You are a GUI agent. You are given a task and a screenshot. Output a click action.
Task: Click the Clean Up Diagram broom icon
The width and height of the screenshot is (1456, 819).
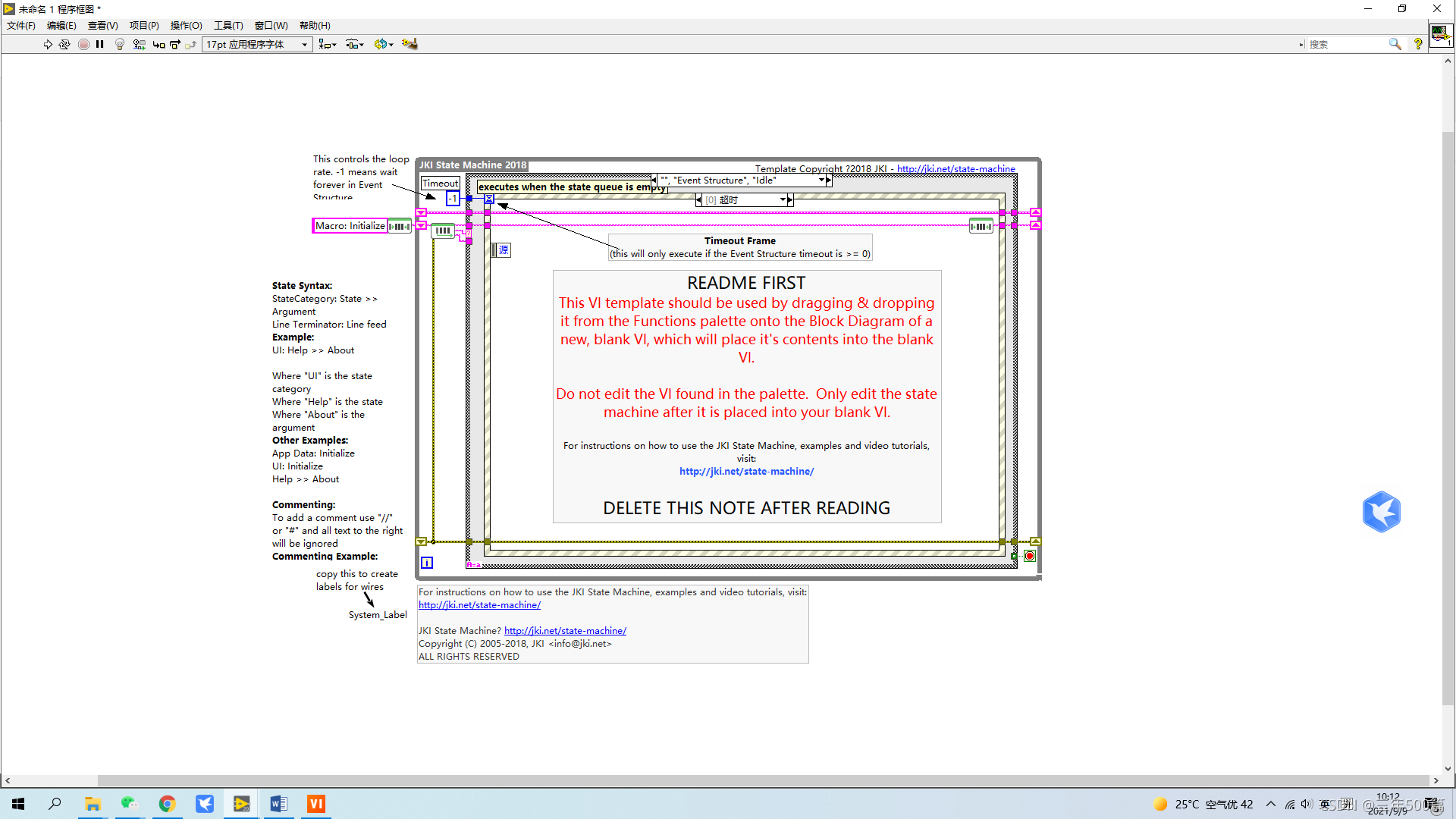[409, 44]
